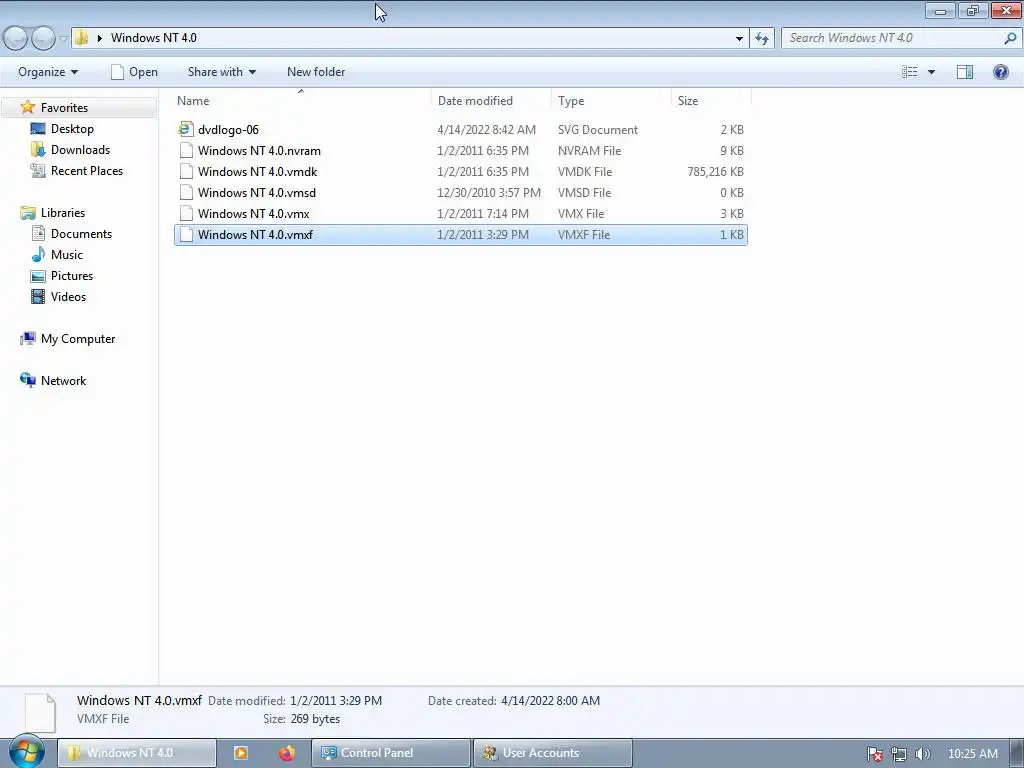Open the Help question mark button

click(x=1000, y=72)
